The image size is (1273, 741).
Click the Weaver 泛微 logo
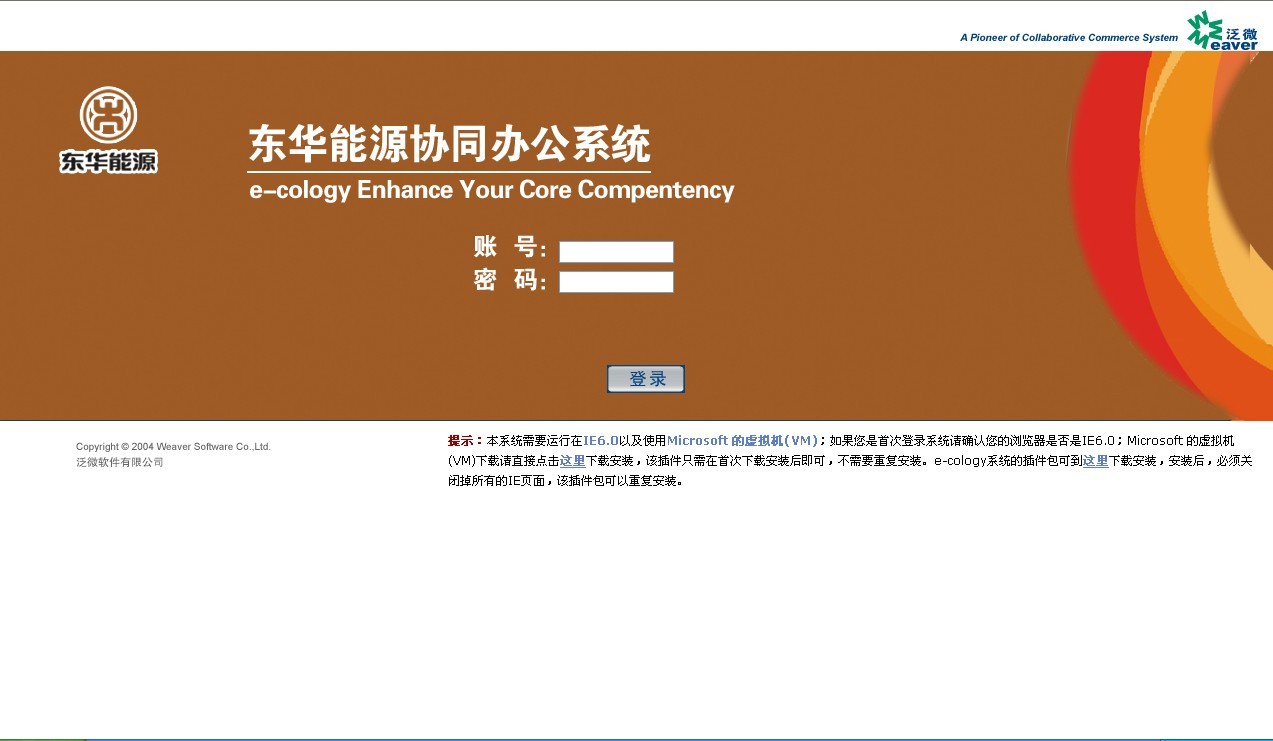(1222, 31)
